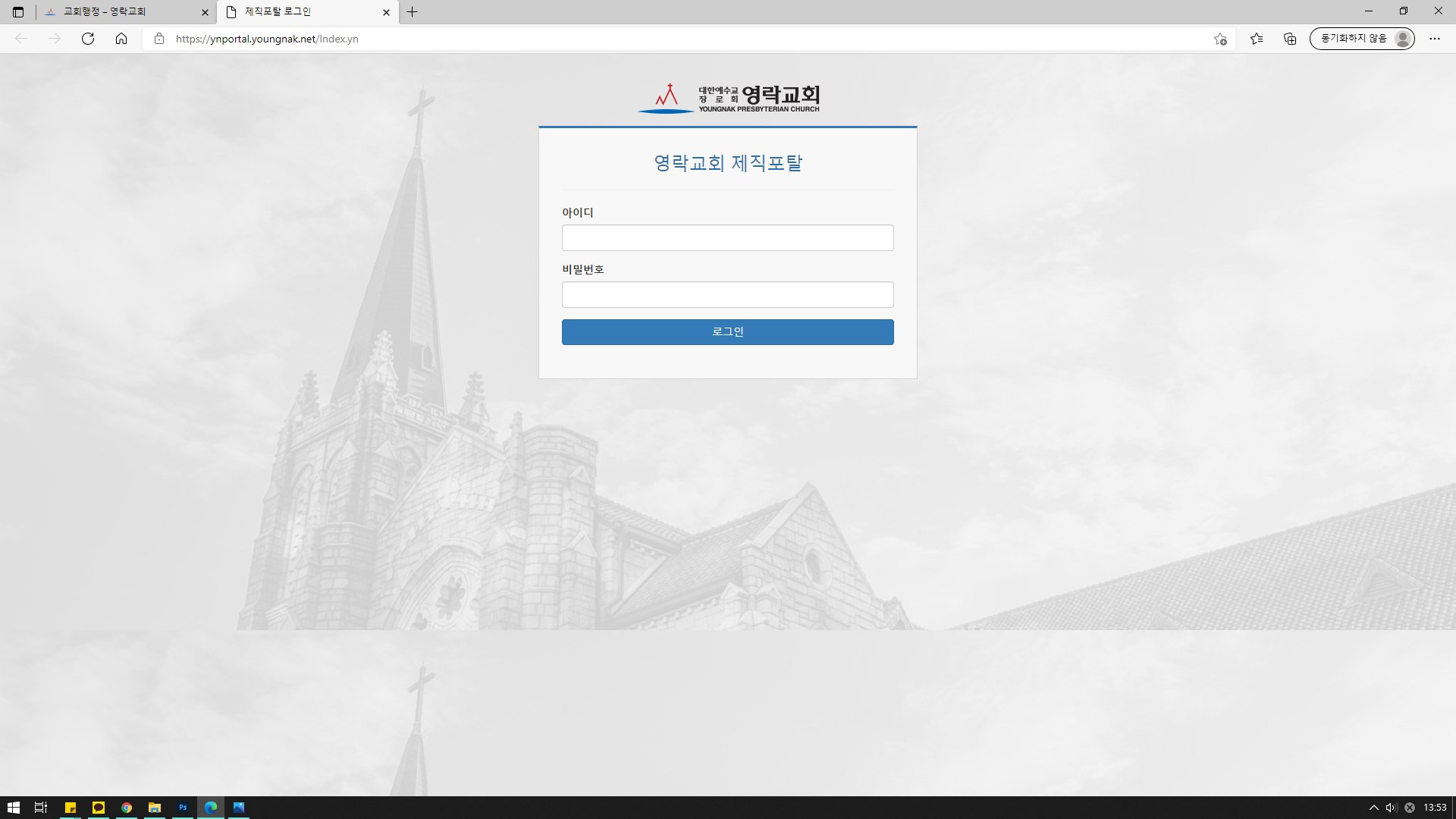
Task: Open the Collections panel in Edge
Action: coord(1290,39)
